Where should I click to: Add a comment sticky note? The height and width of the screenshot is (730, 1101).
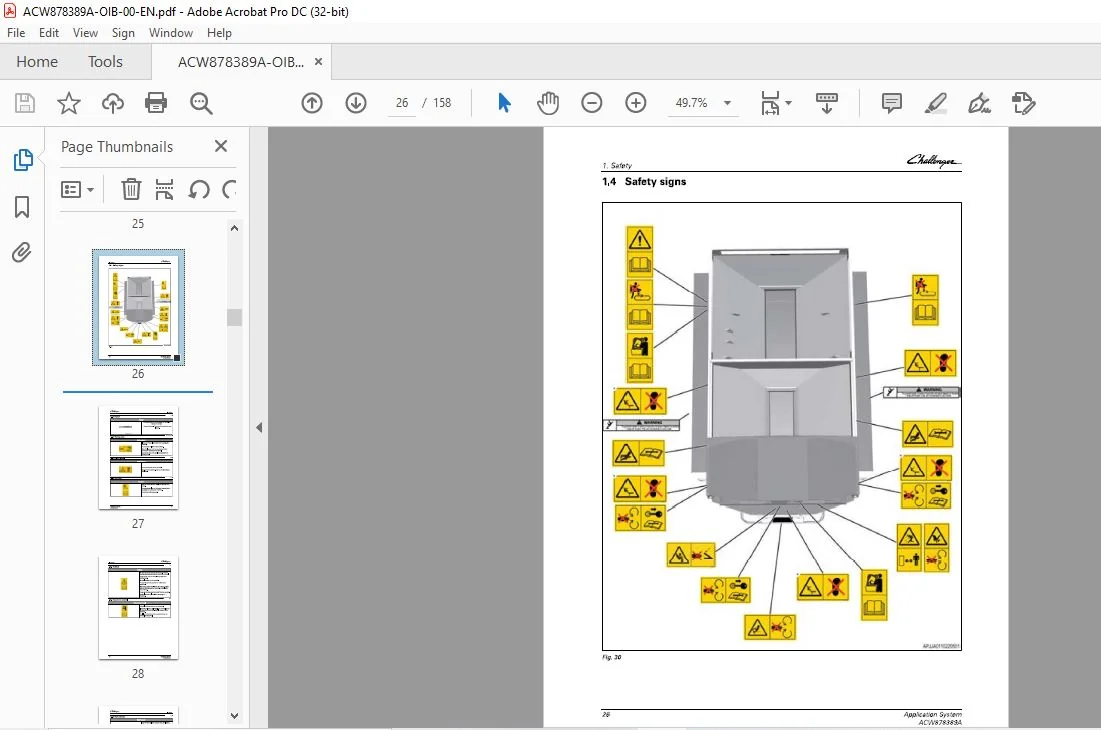(x=892, y=103)
